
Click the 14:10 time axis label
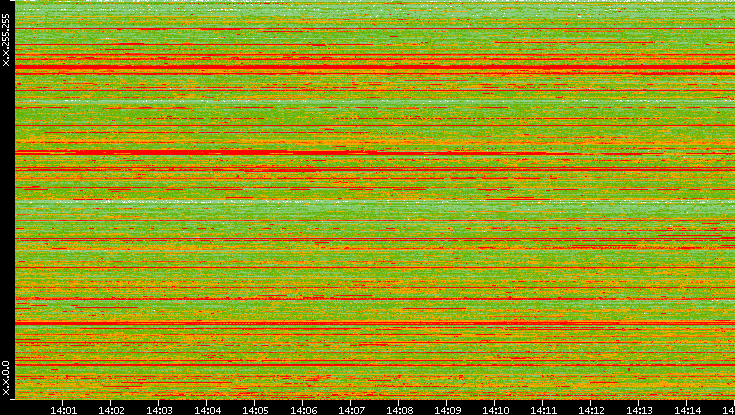495,410
